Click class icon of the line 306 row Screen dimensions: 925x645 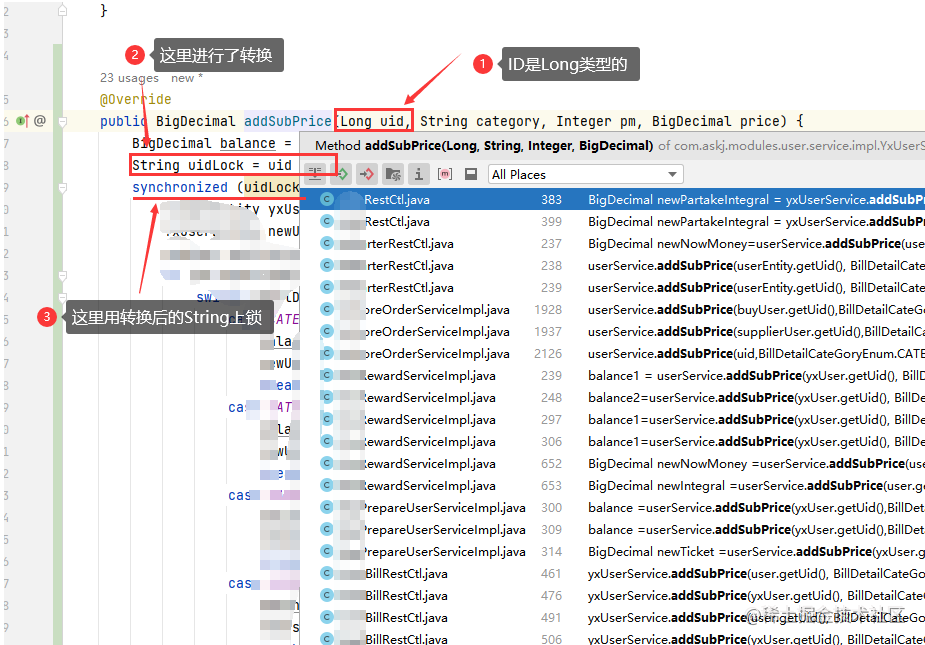point(327,441)
